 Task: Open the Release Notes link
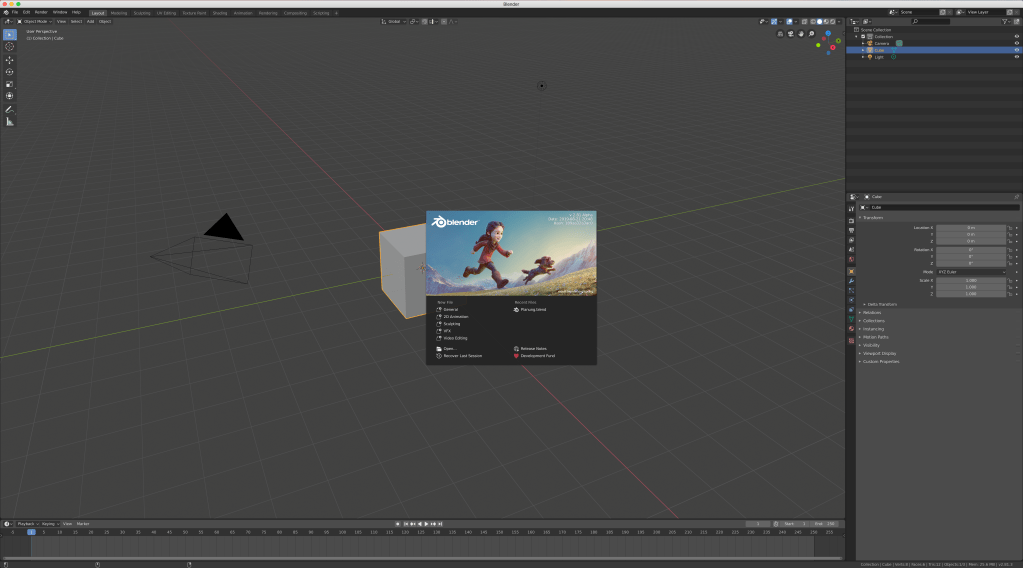pyautogui.click(x=533, y=348)
